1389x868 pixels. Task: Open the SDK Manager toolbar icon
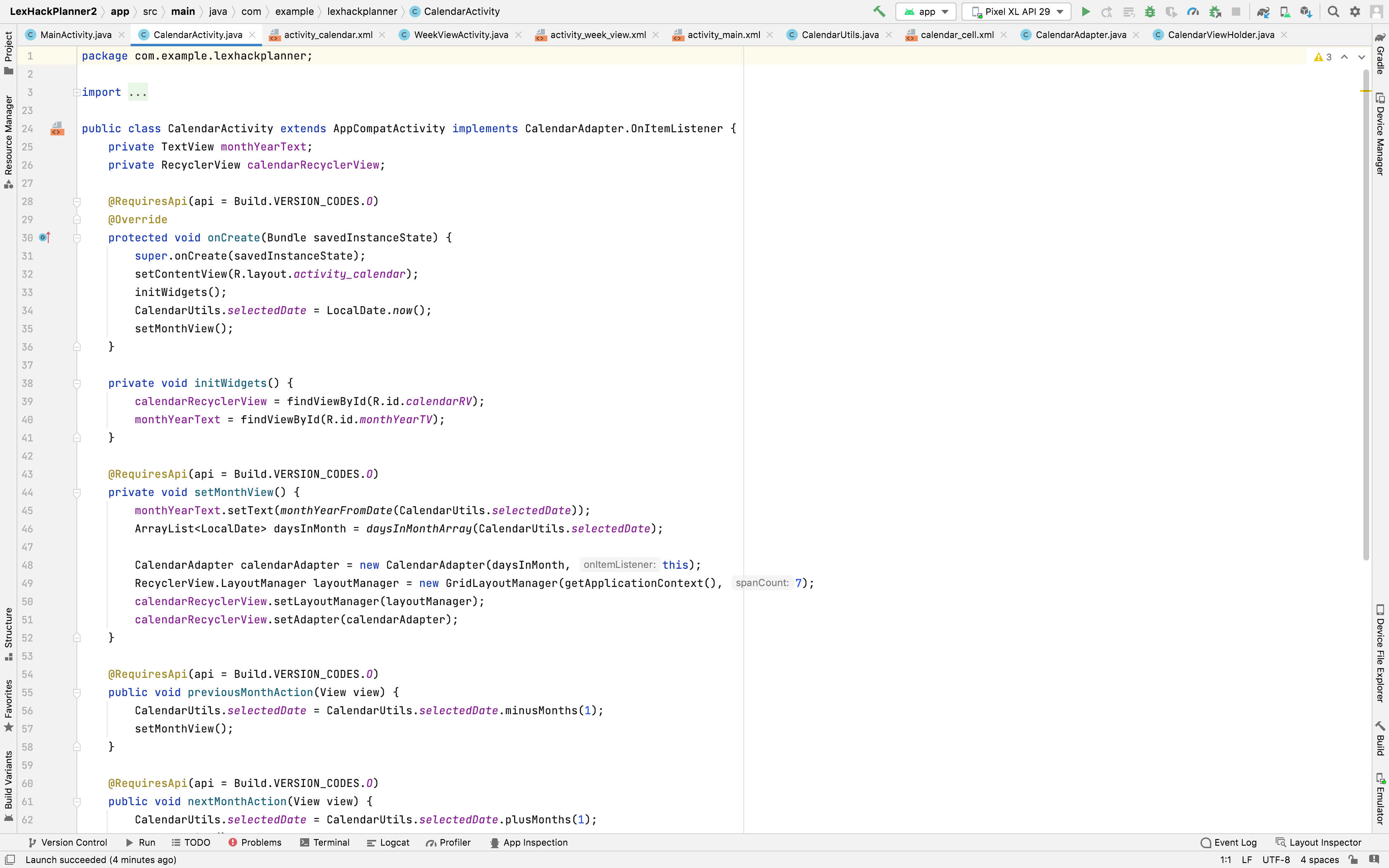click(1306, 12)
